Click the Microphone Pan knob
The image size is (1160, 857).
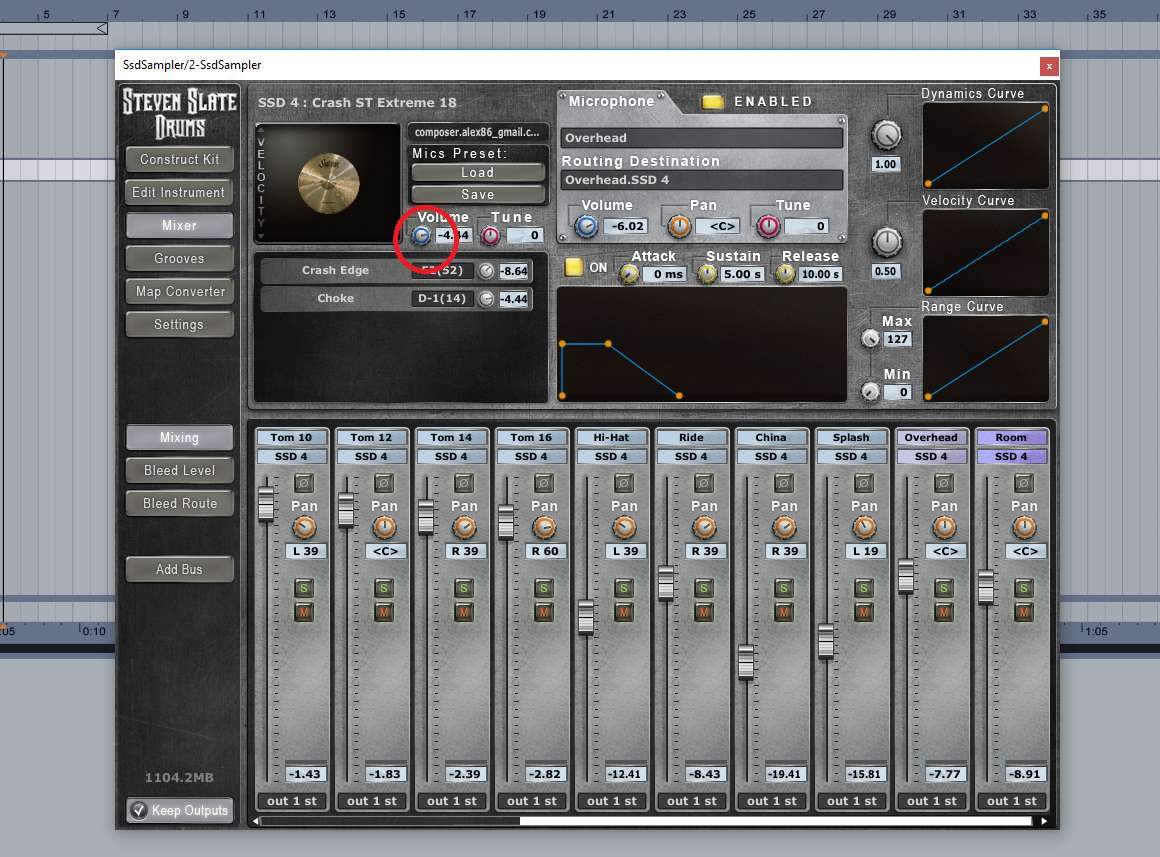tap(679, 226)
